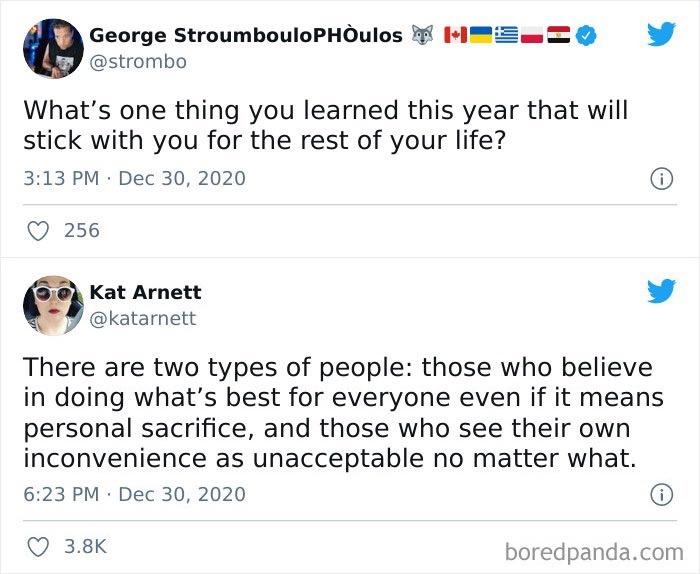Click the Twitter bird icon on George's tweet
700x574 pixels.
point(661,35)
